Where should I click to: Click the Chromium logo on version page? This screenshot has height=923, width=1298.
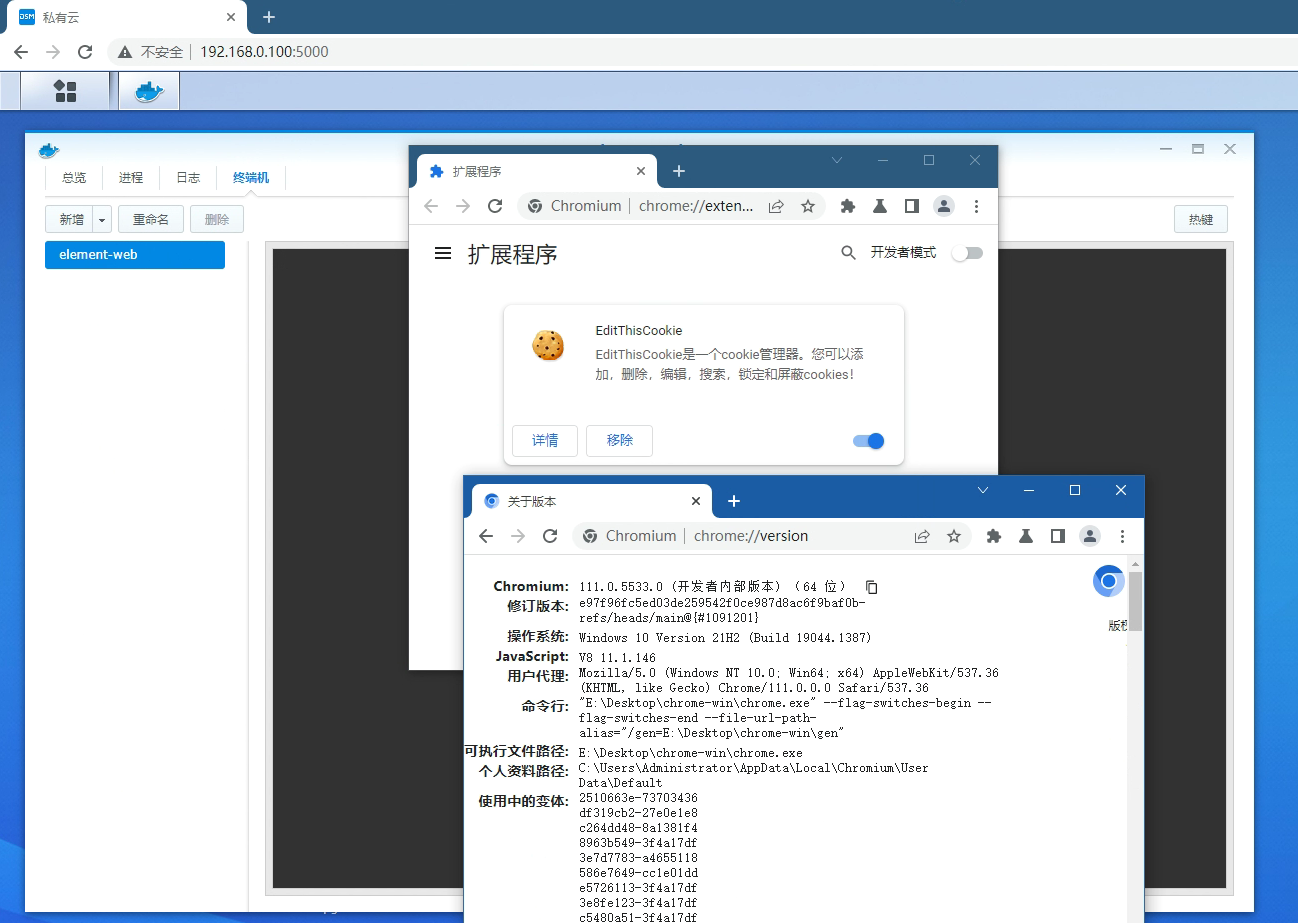pos(1108,581)
